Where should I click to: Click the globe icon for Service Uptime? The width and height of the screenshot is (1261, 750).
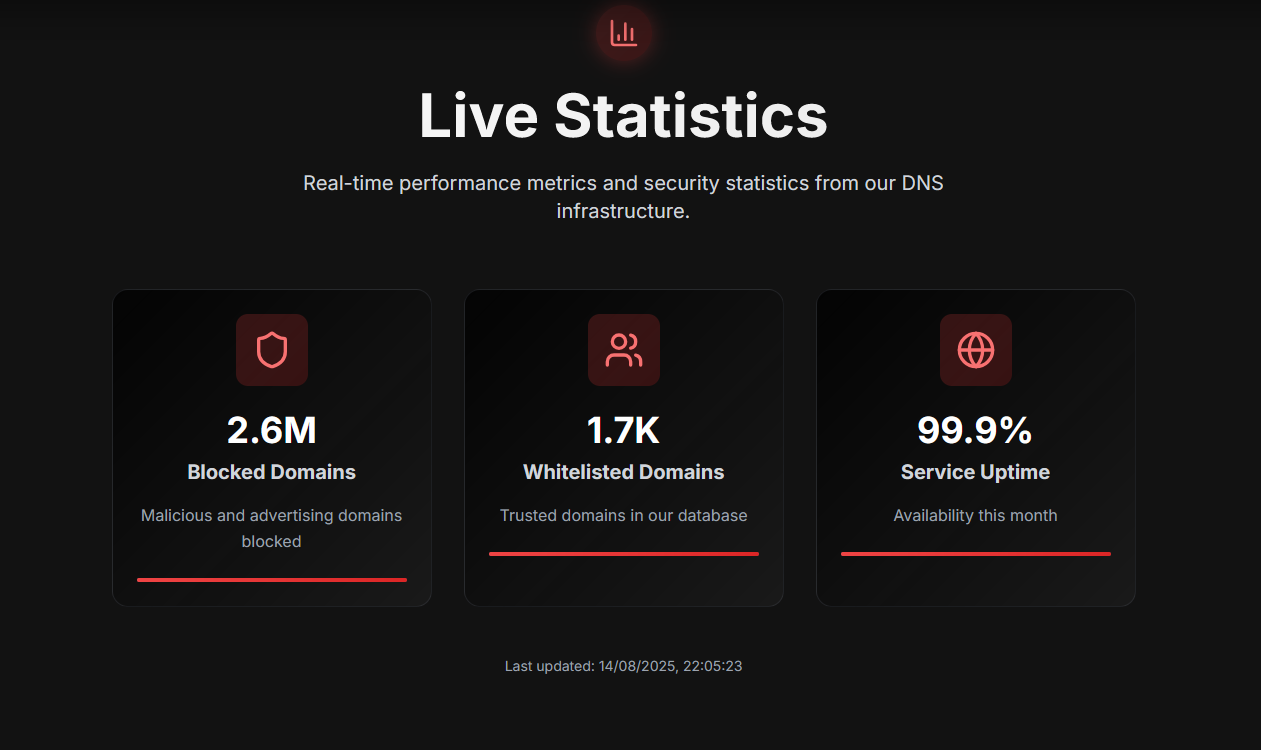coord(976,350)
